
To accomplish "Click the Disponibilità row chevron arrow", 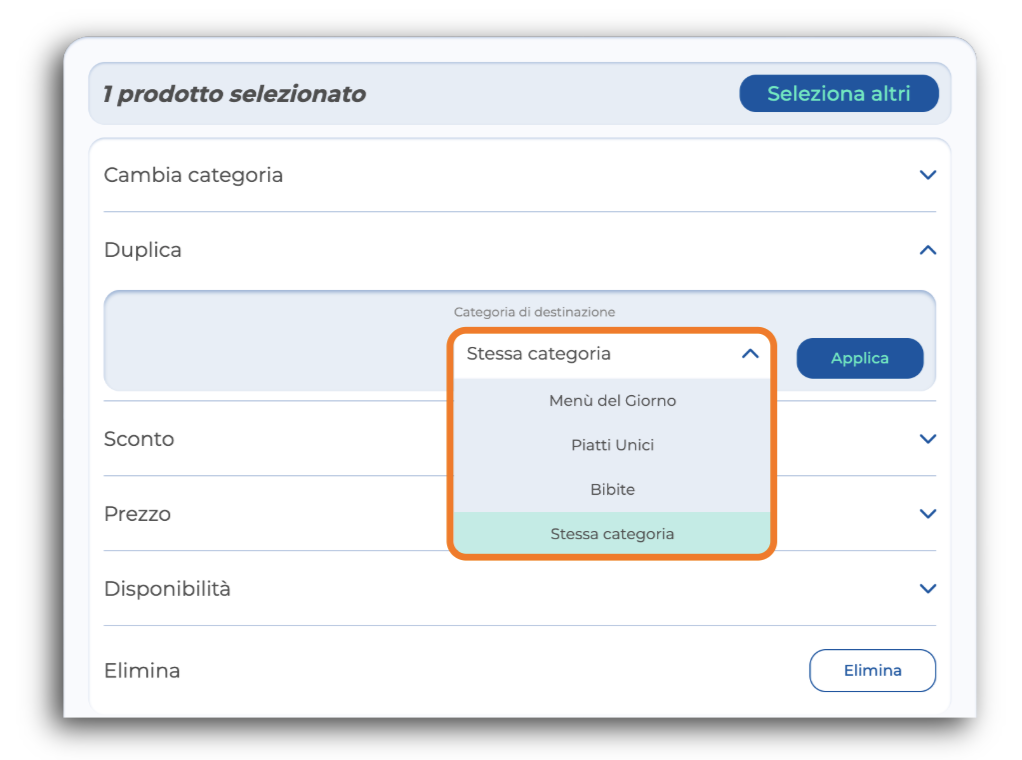I will tap(927, 589).
